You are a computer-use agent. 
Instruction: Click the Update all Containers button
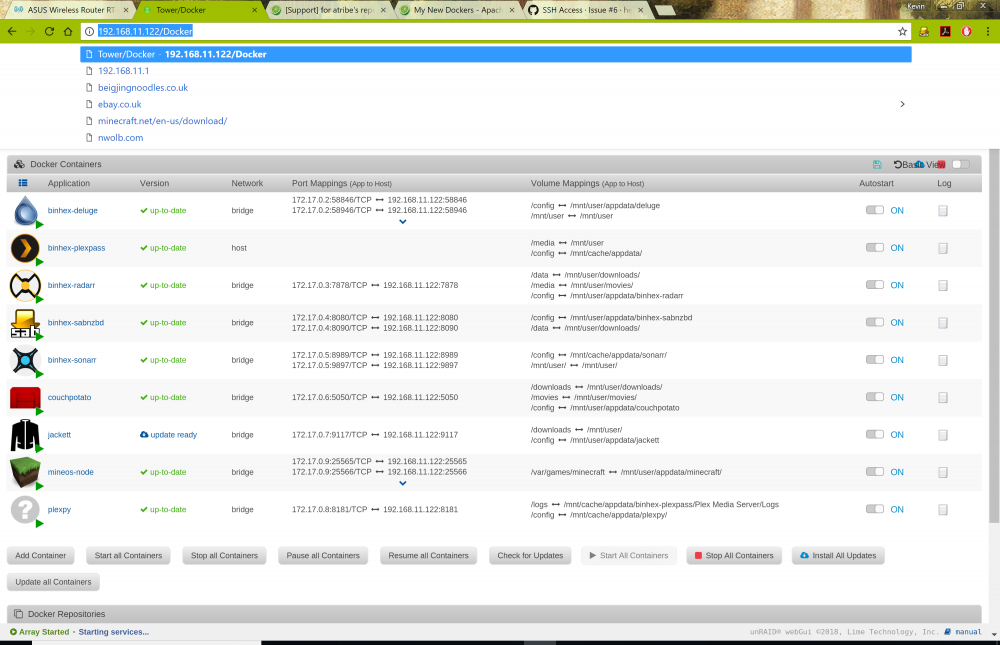53,582
